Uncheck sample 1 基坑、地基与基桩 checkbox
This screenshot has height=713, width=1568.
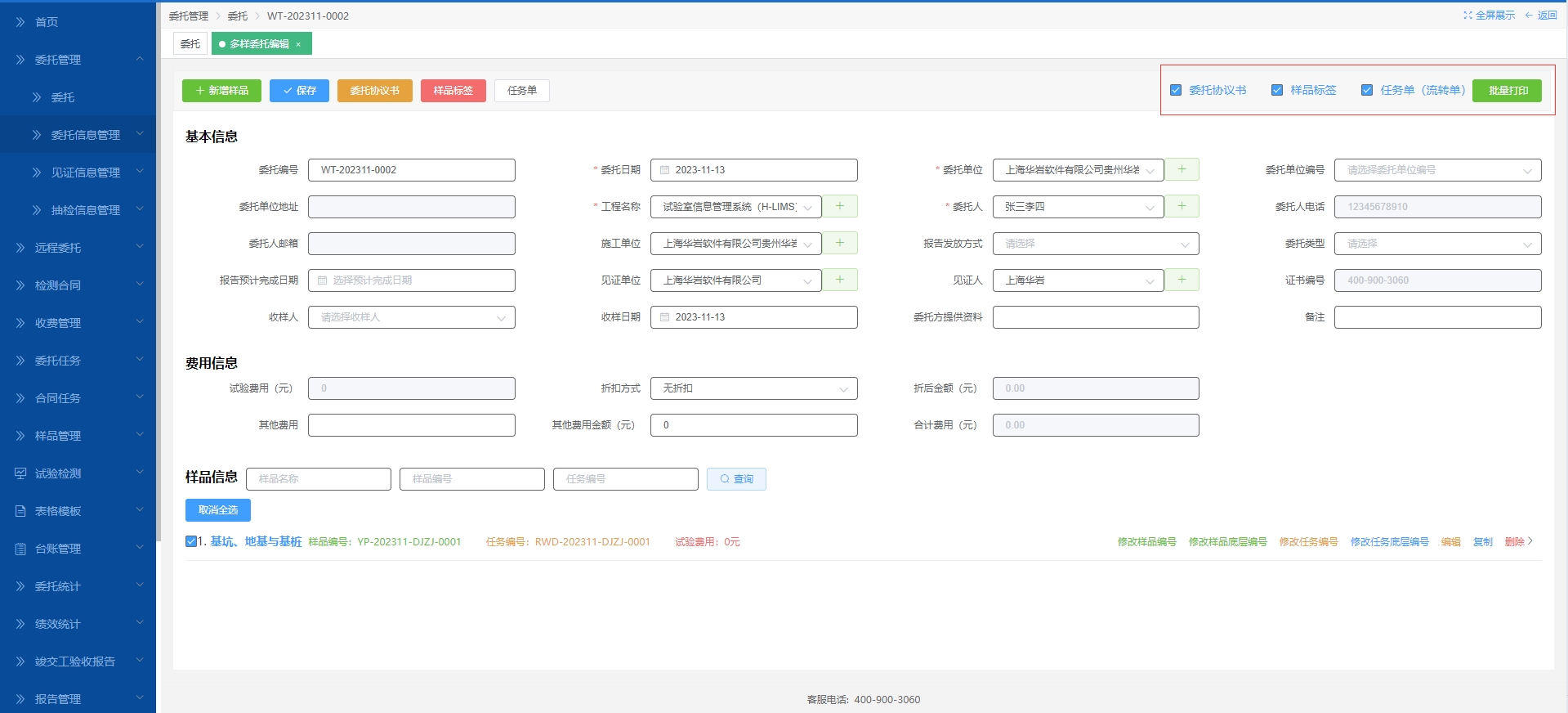click(x=191, y=541)
